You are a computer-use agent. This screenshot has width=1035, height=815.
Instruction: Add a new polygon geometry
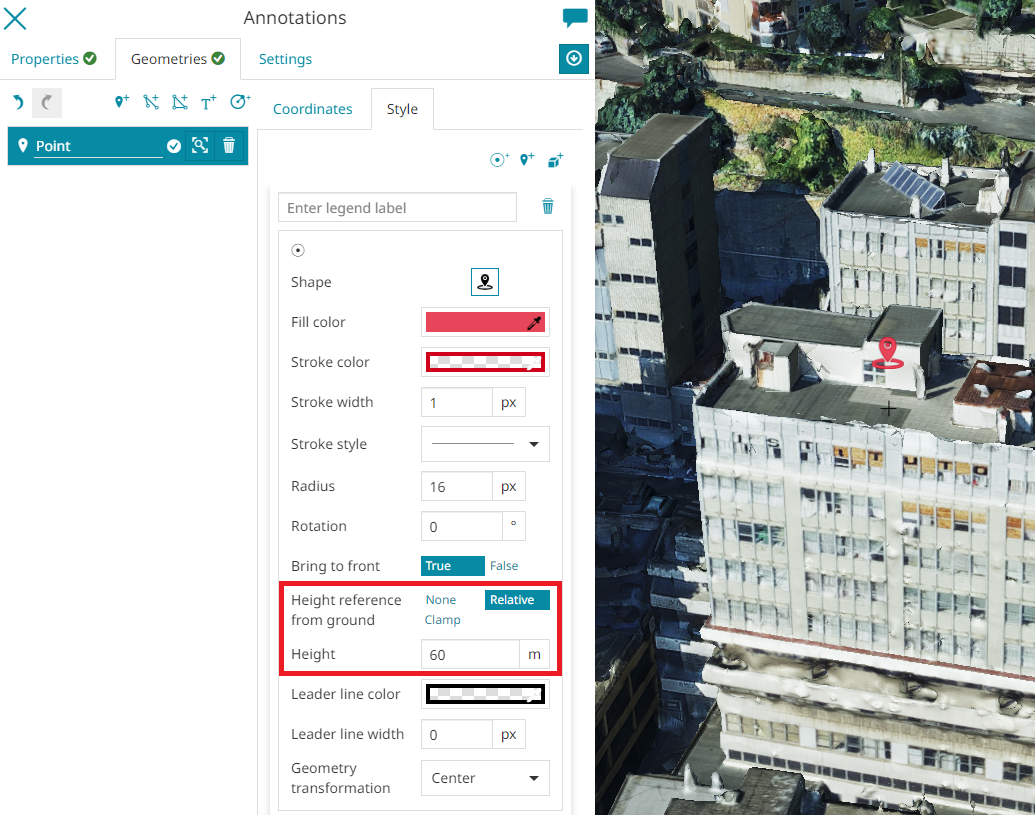[x=179, y=102]
